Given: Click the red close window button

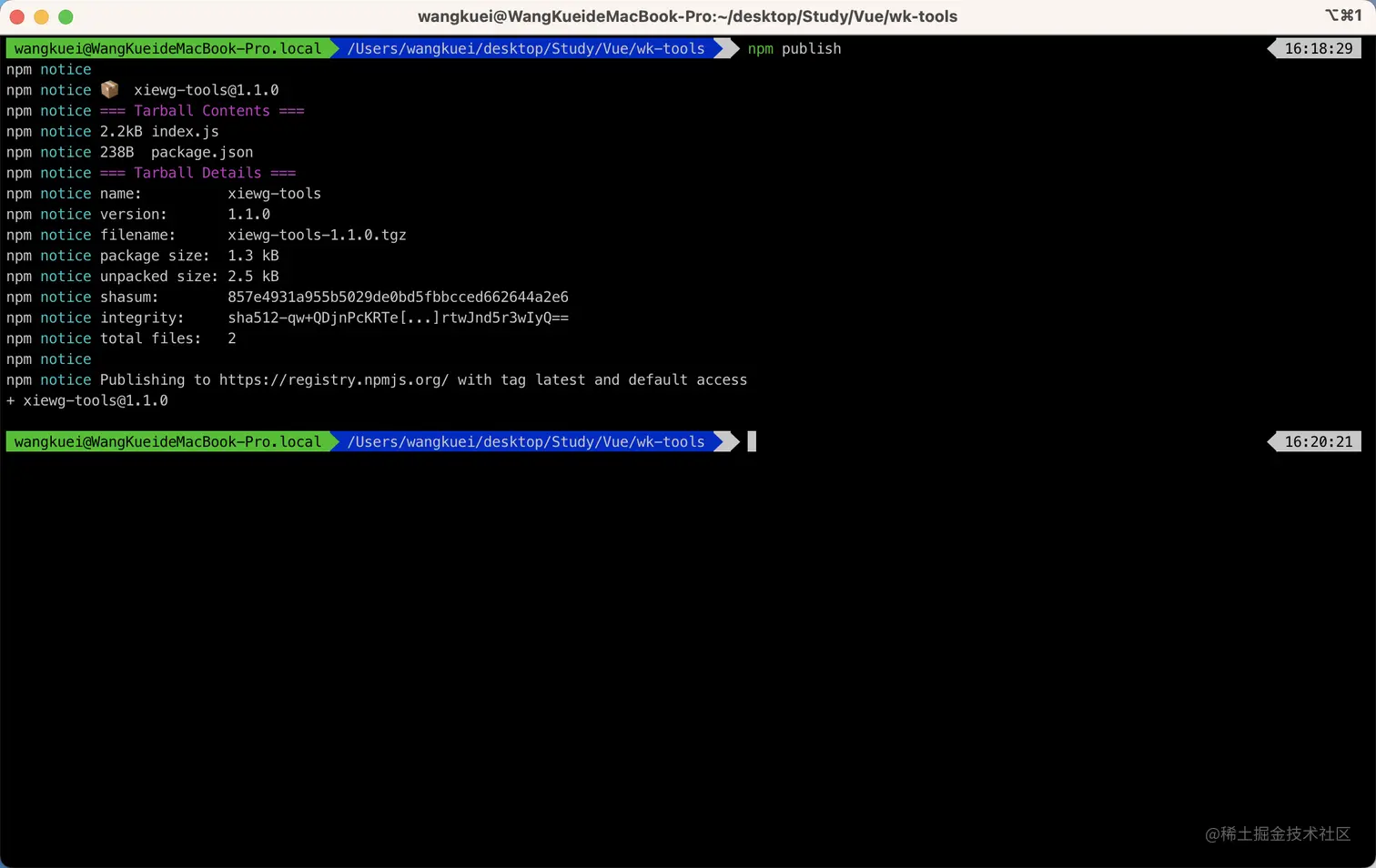Looking at the screenshot, I should (16, 16).
